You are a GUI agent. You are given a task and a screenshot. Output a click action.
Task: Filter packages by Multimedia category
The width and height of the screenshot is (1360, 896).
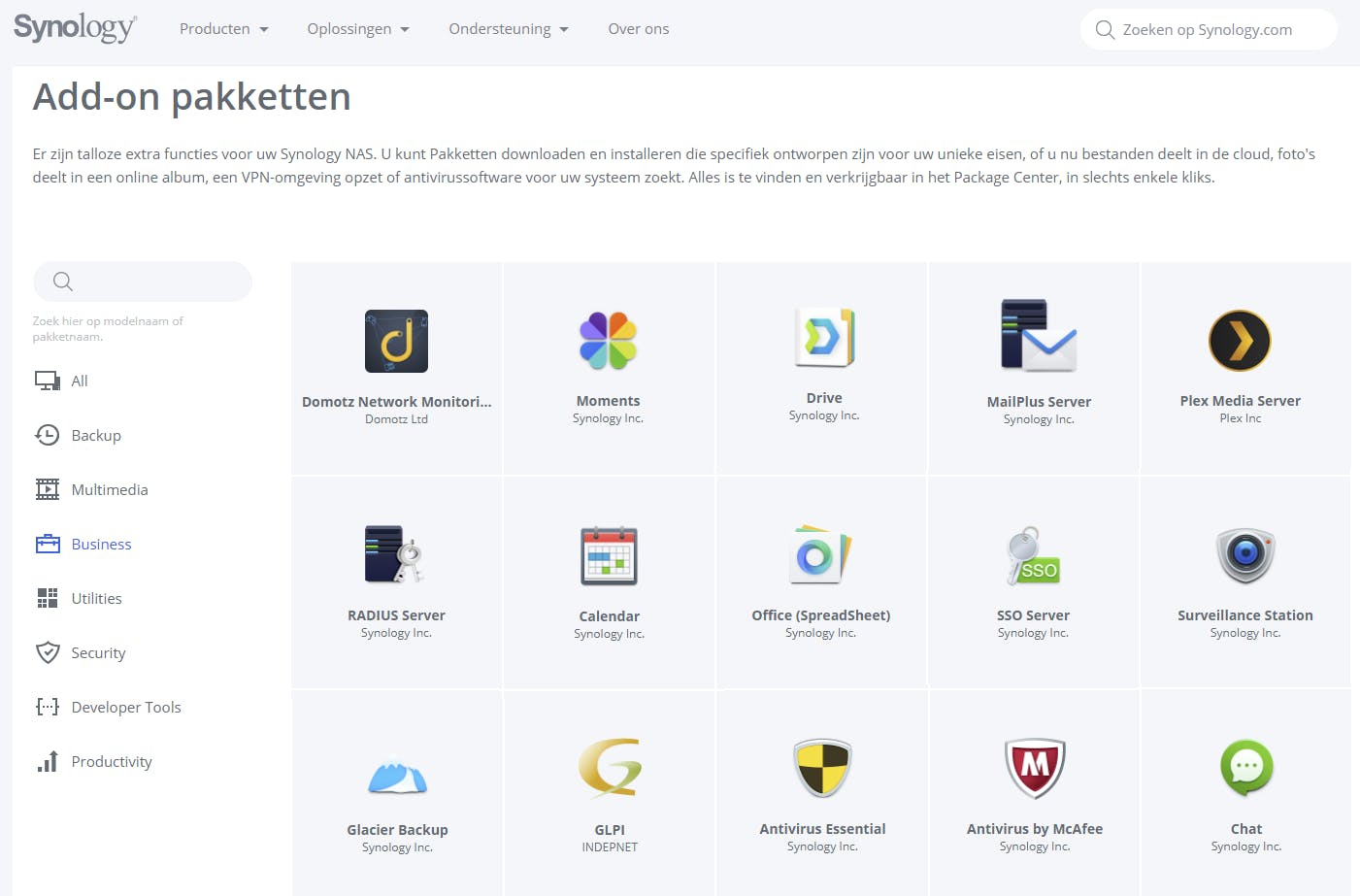tap(110, 489)
